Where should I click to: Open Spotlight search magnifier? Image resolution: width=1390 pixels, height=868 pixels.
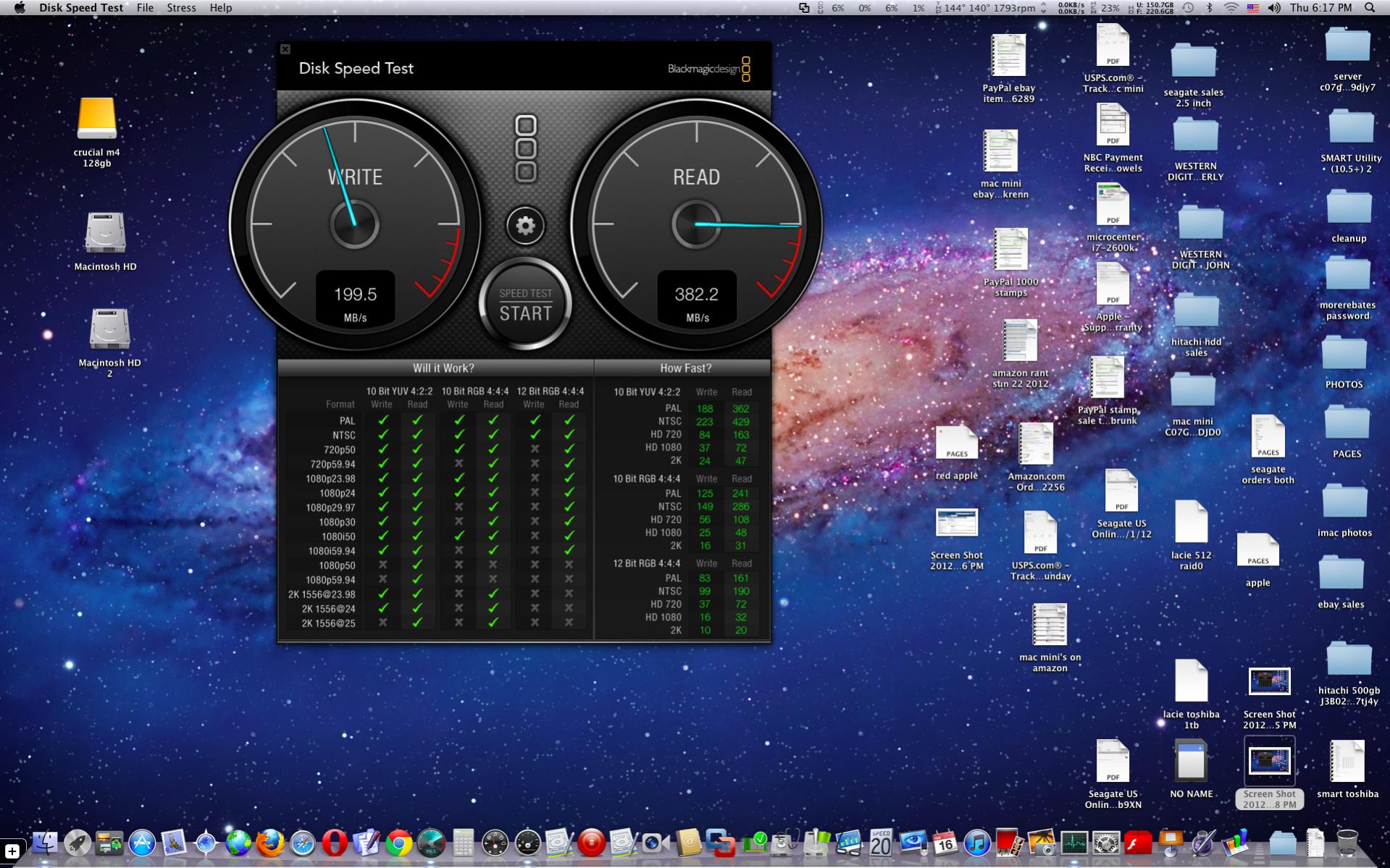pos(1369,8)
